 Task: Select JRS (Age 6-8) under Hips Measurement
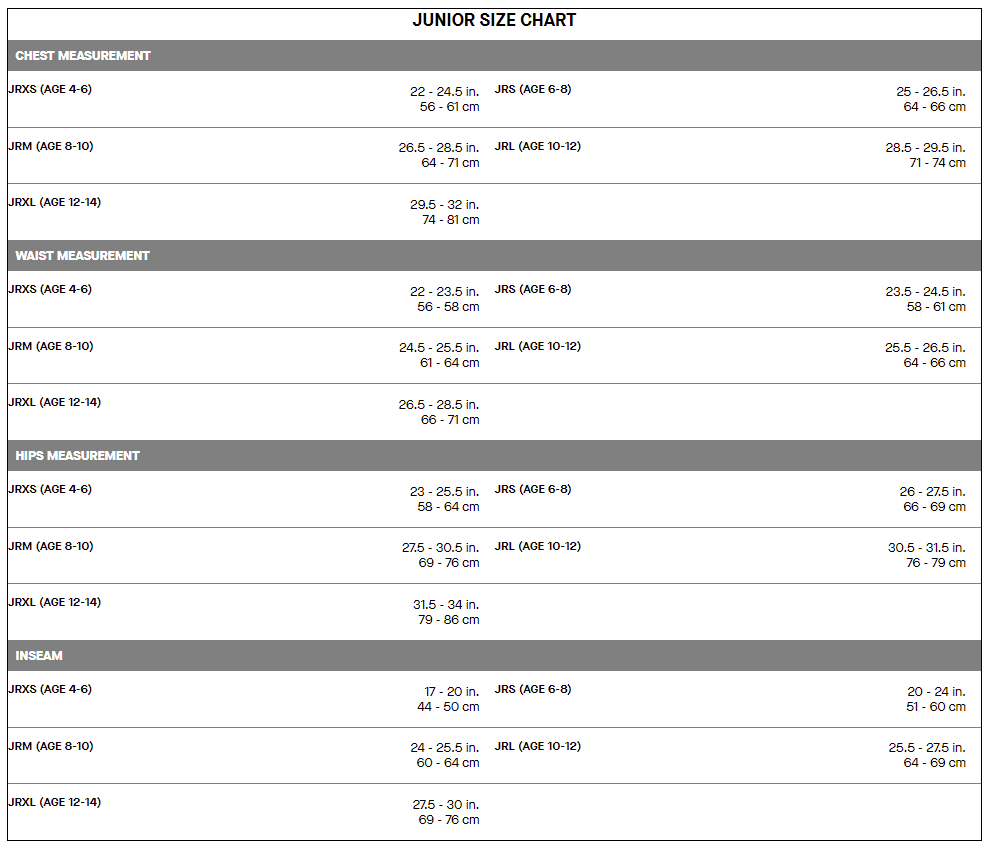(x=533, y=489)
